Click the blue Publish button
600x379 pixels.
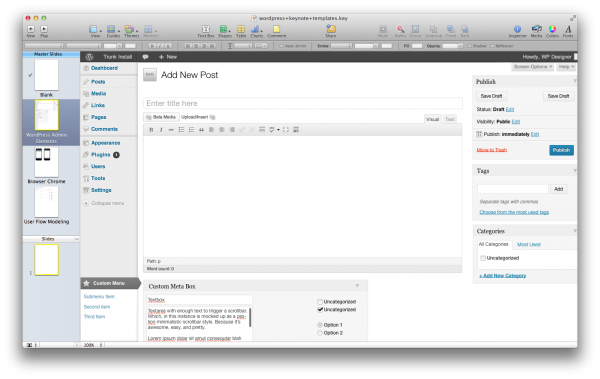point(561,150)
